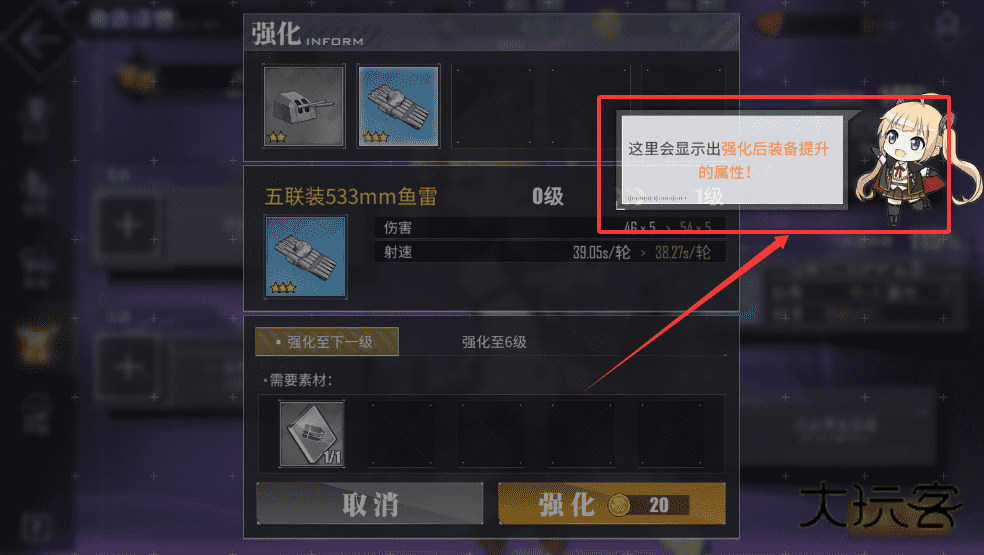Select the twin gun turret equipment icon
984x555 pixels.
pos(304,106)
